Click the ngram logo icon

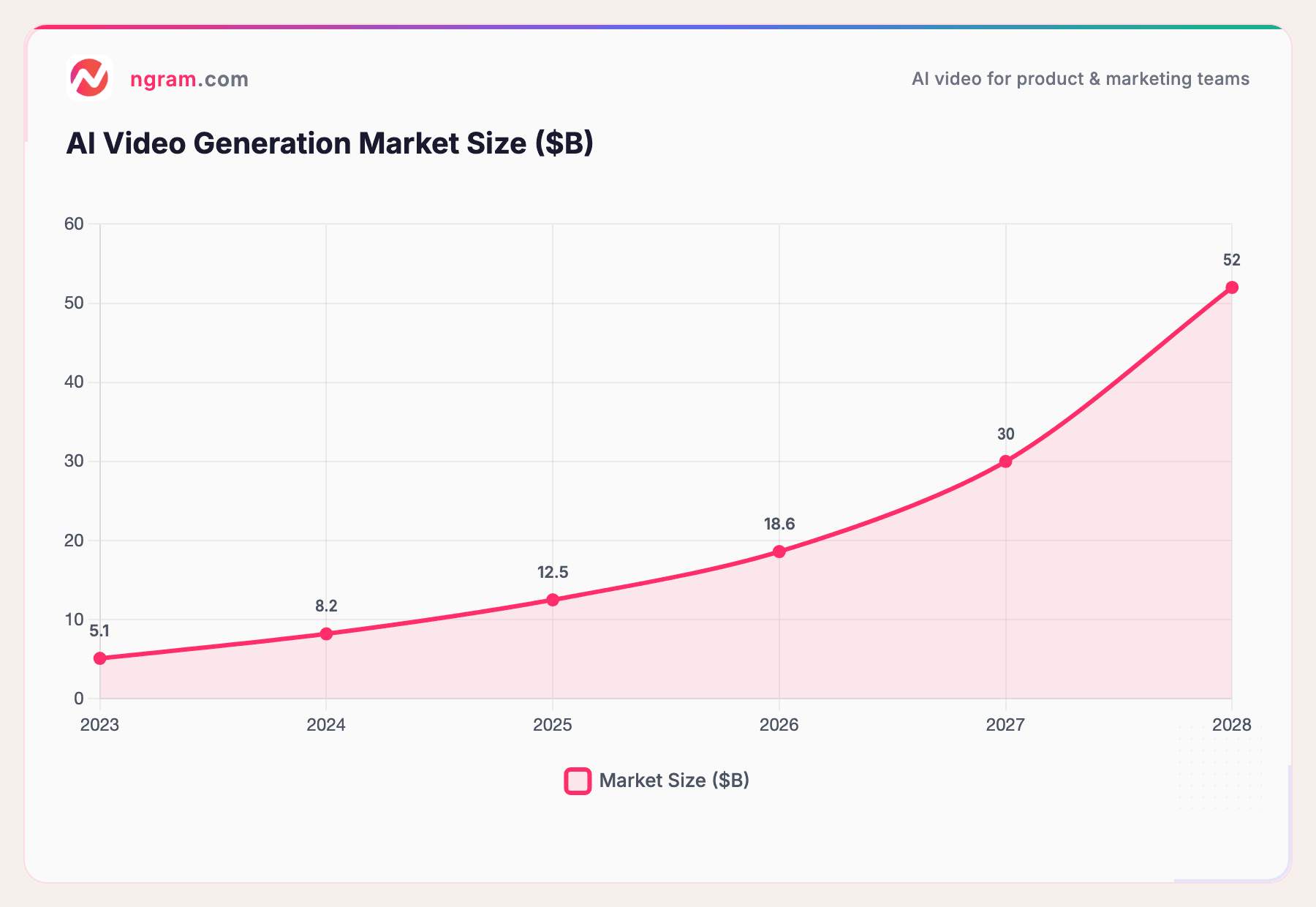point(88,78)
